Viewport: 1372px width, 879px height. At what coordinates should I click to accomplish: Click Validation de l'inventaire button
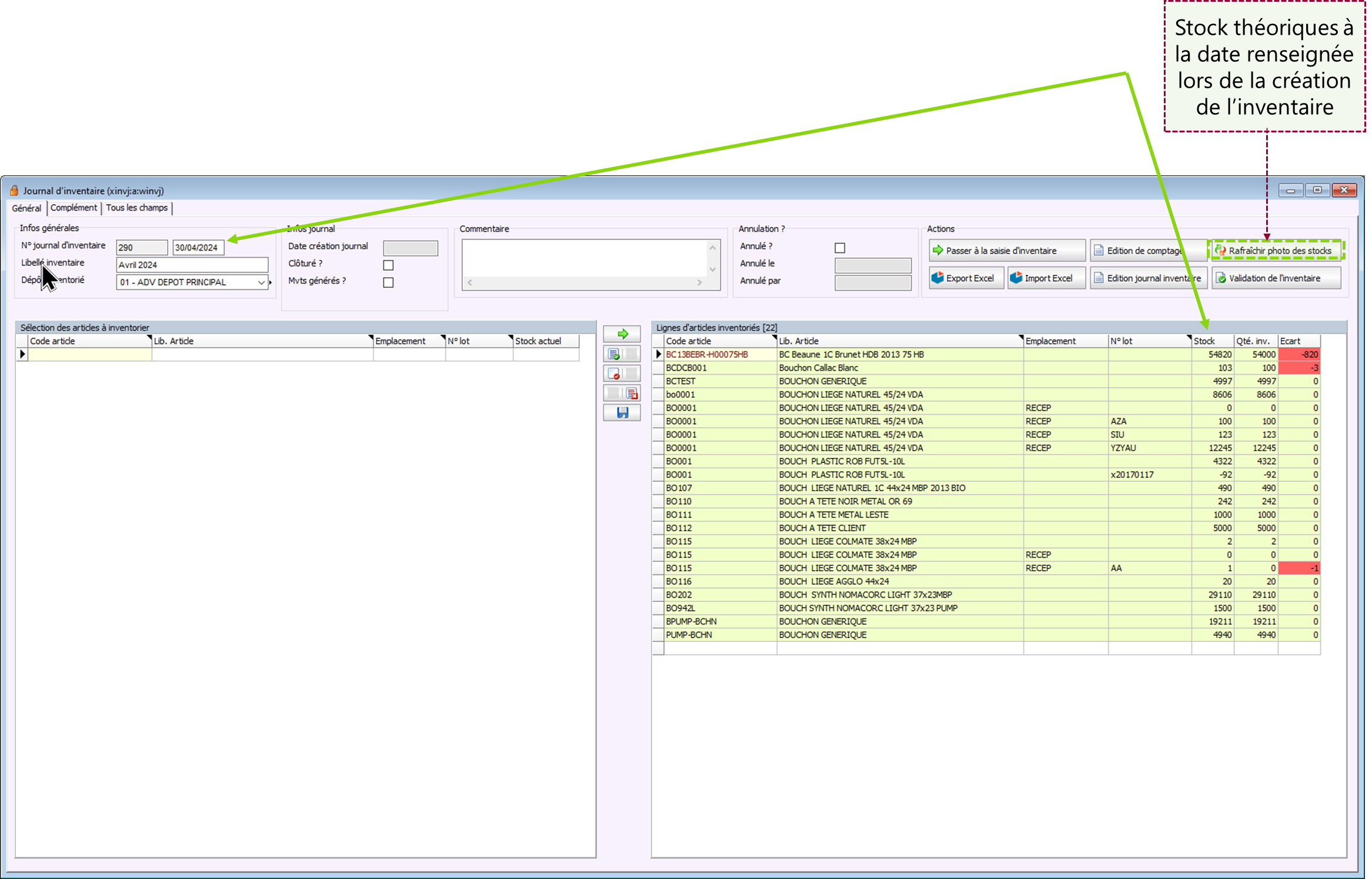[x=1276, y=278]
